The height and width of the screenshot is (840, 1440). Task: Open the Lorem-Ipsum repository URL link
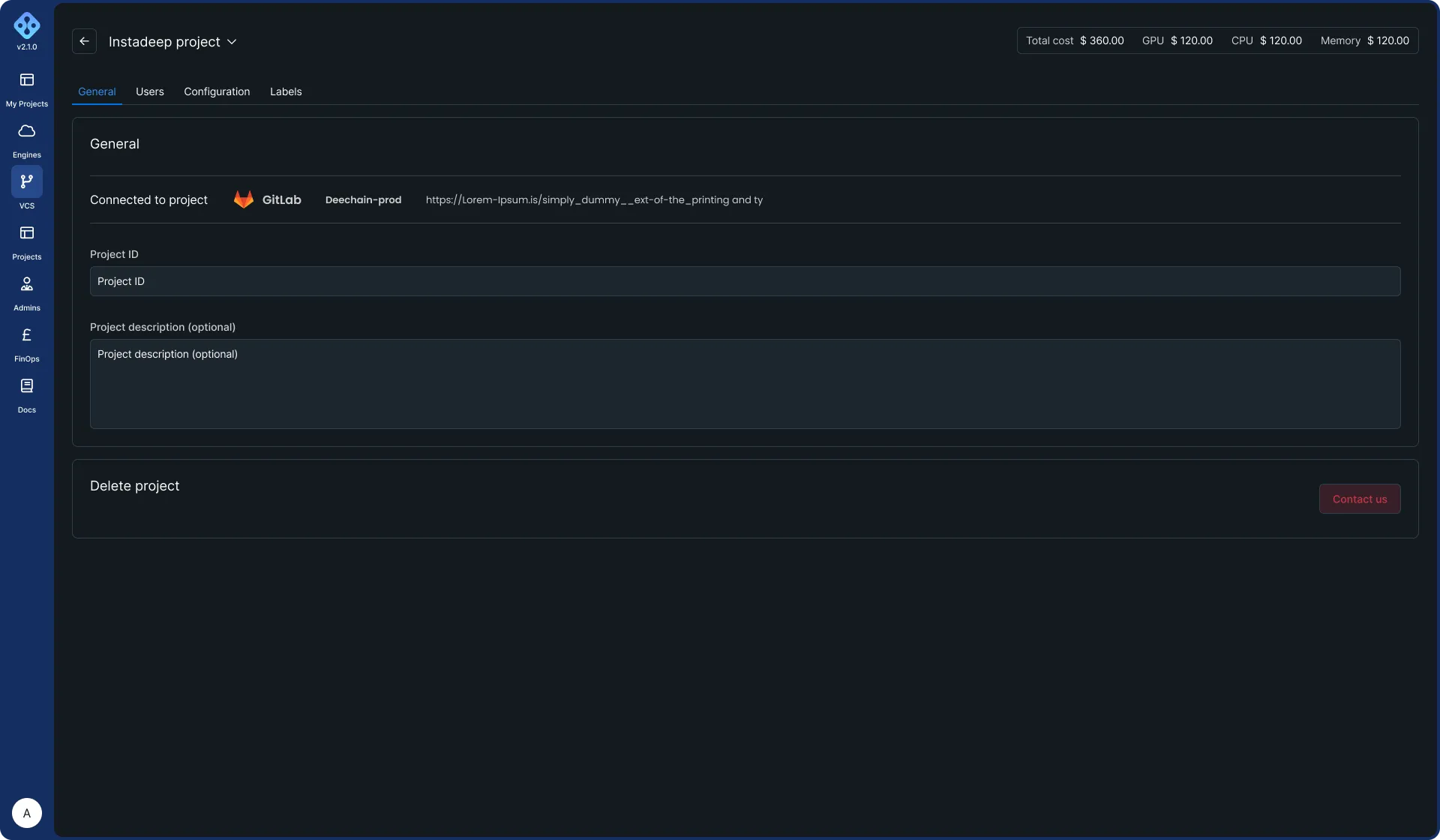coord(594,200)
